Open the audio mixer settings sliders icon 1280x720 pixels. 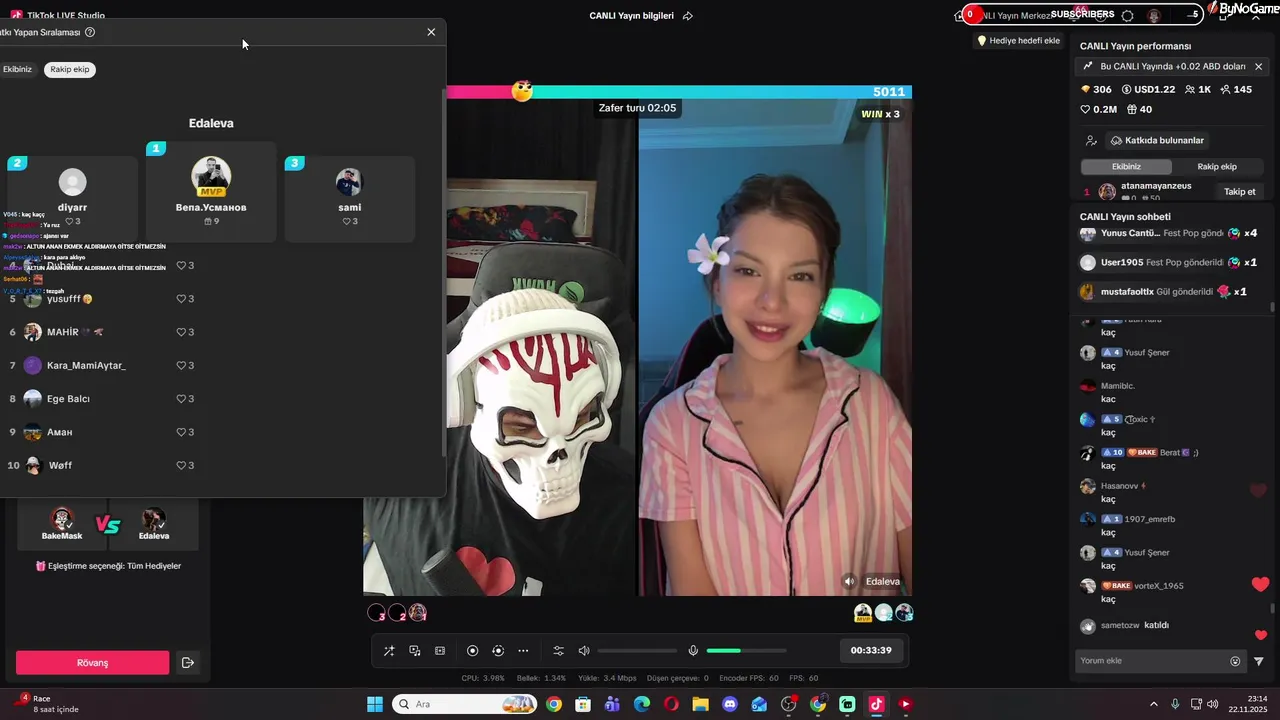[x=559, y=651]
